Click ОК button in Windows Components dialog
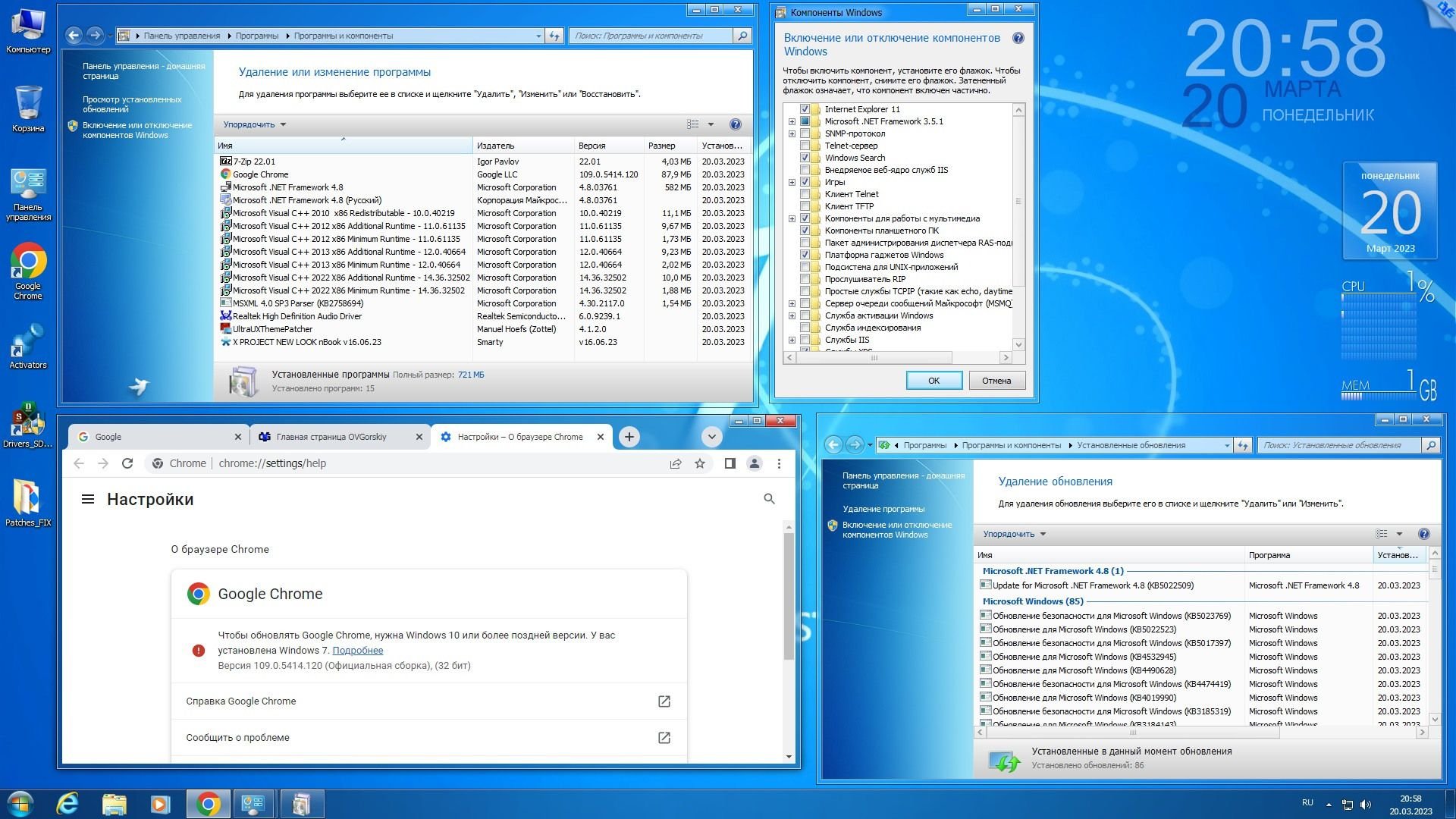 tap(933, 380)
